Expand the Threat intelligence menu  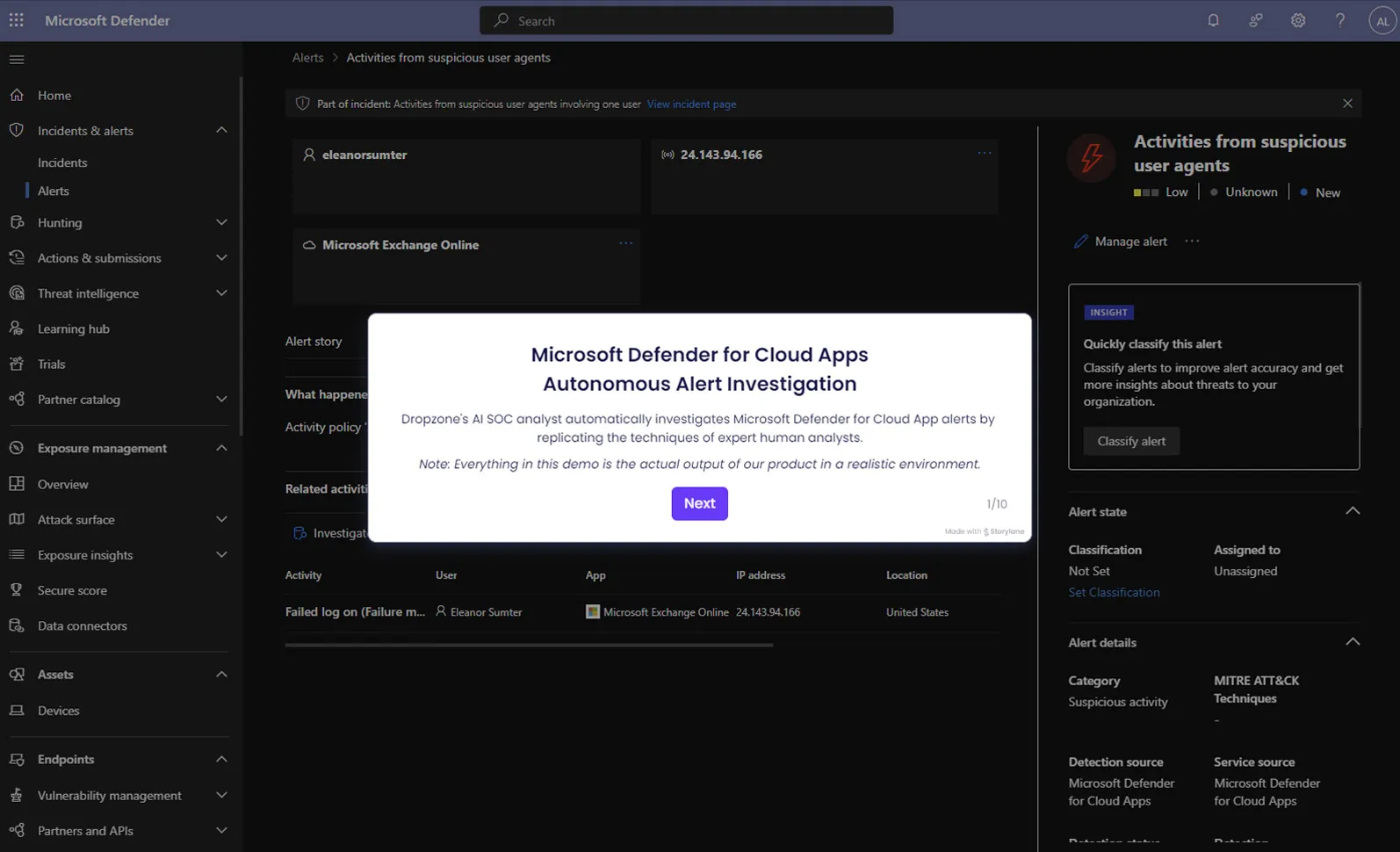pos(221,292)
